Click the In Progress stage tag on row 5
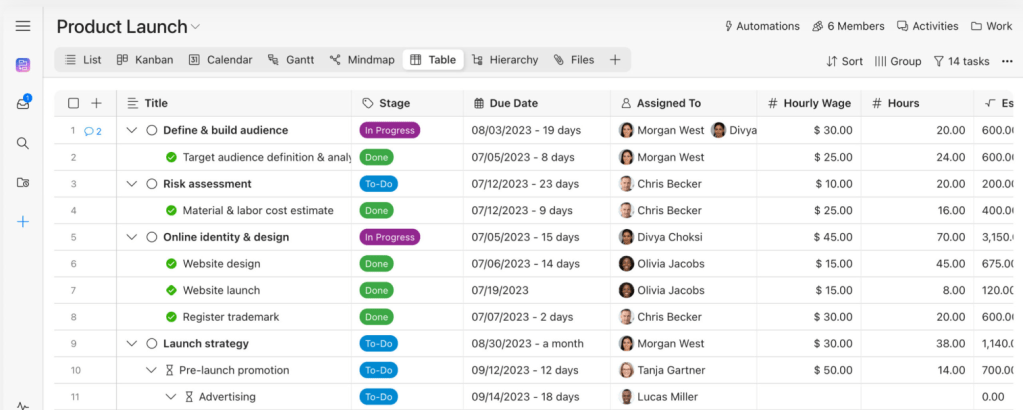 (389, 237)
